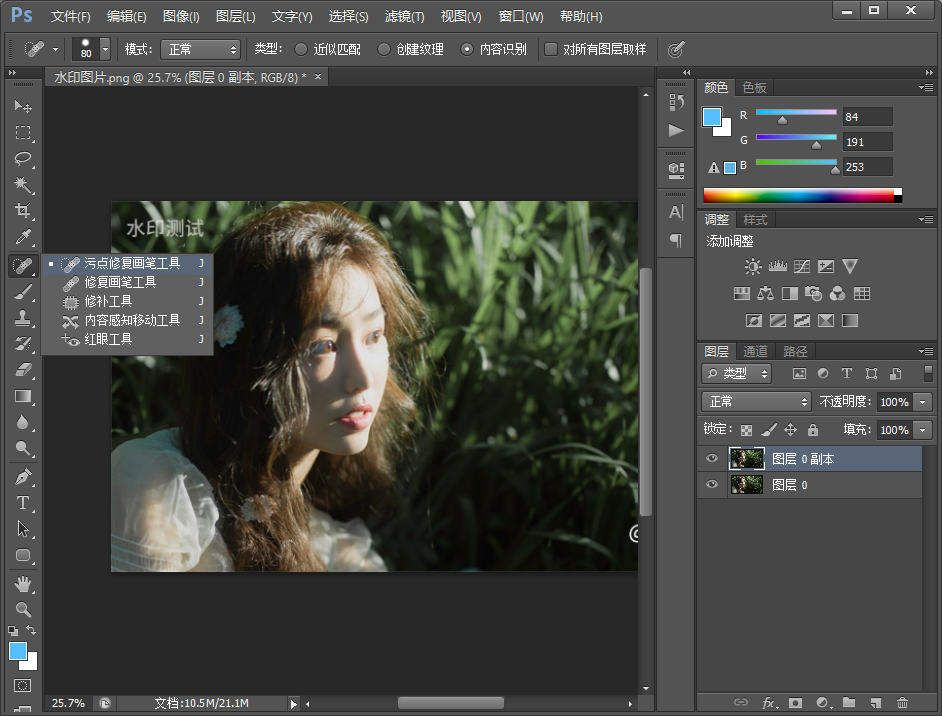The image size is (942, 716).
Task: Pick the Eyedropper tool
Action: click(x=23, y=238)
